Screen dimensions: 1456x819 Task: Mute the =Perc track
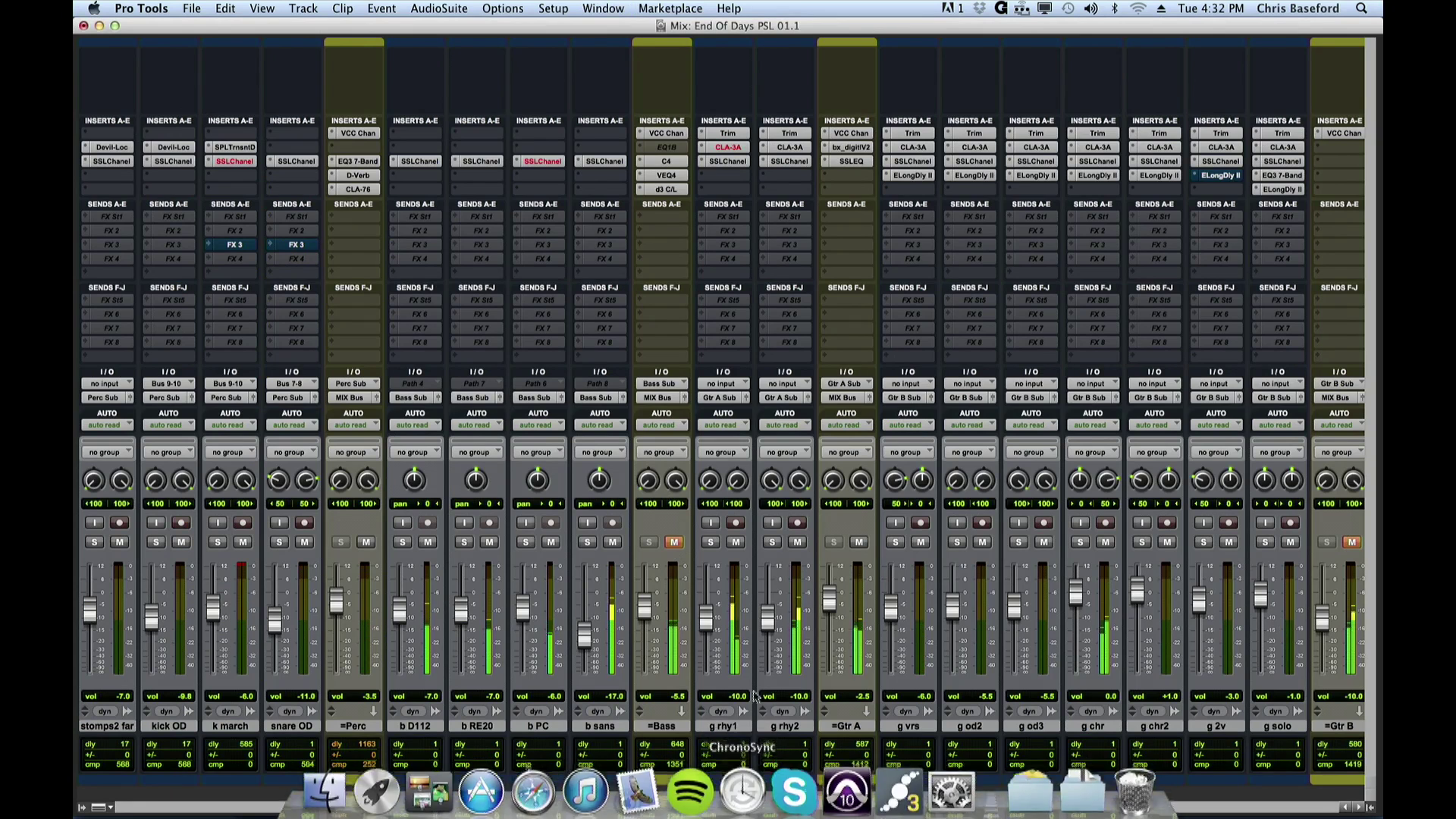(x=366, y=542)
